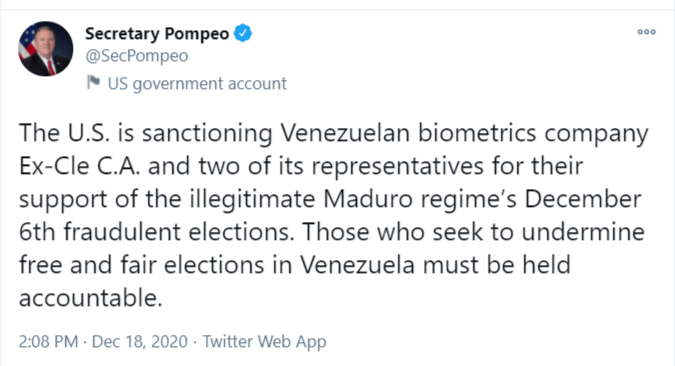This screenshot has width=675, height=366.
Task: Open the tweet's three-dot More options menu
Action: (646, 32)
